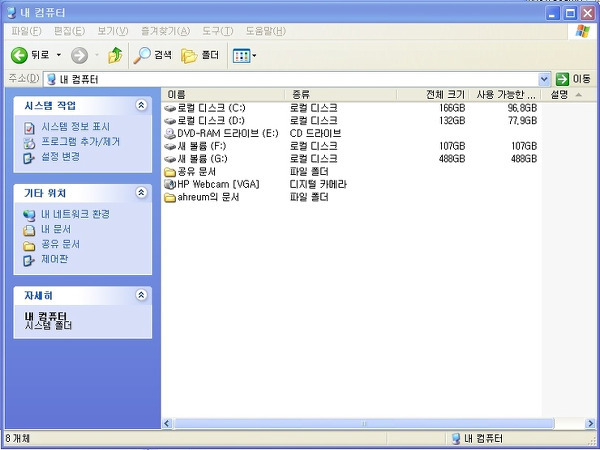Click the Windows flag logo icon
Screen dimensions: 600x450
583,31
